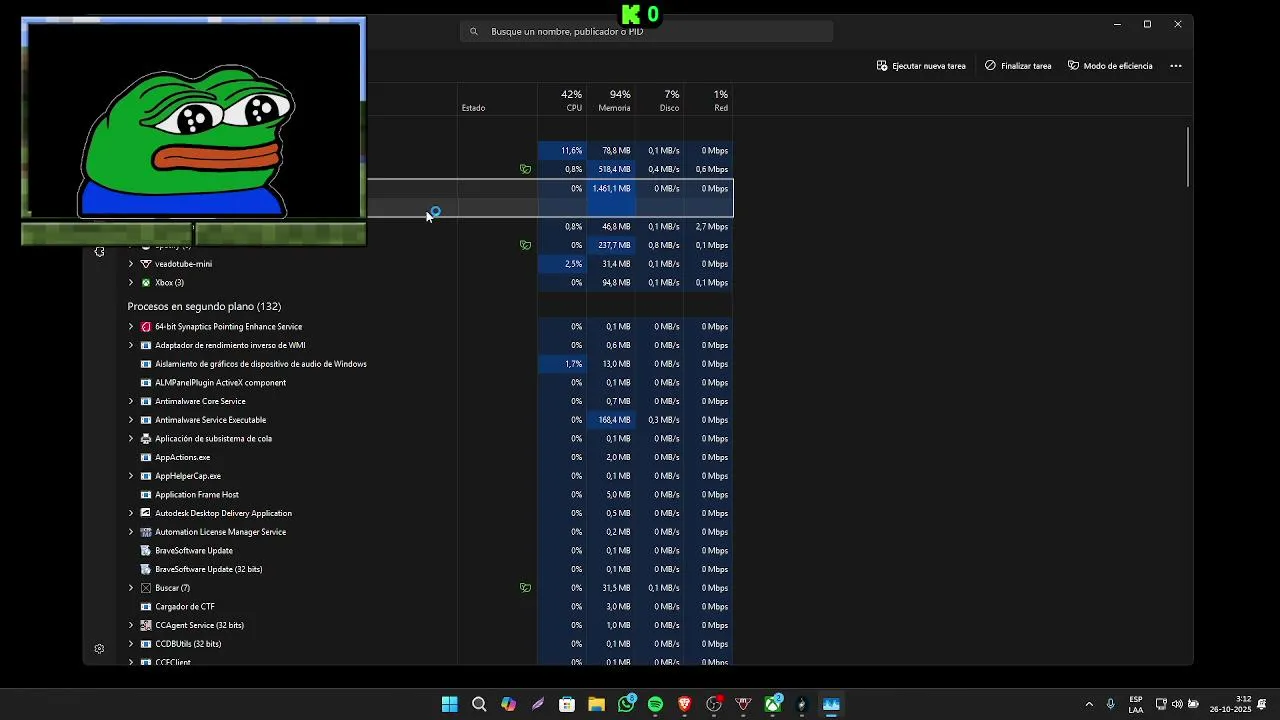Click the 518,4 MB memory cell
This screenshot has height=720, width=1280.
tap(611, 170)
